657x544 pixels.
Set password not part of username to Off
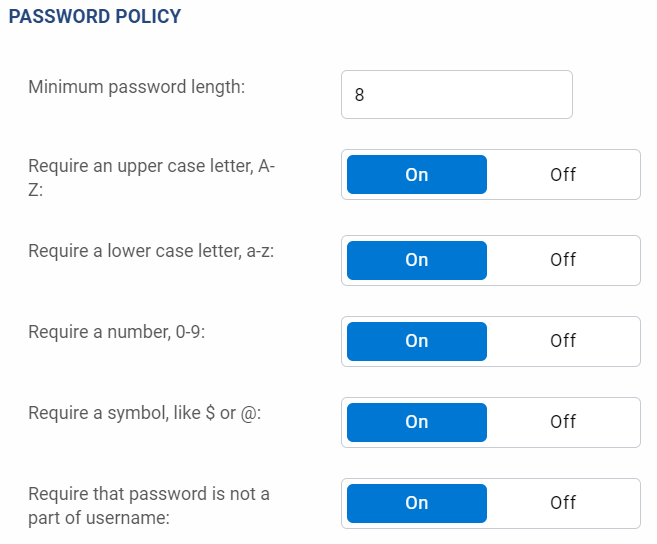click(x=563, y=503)
